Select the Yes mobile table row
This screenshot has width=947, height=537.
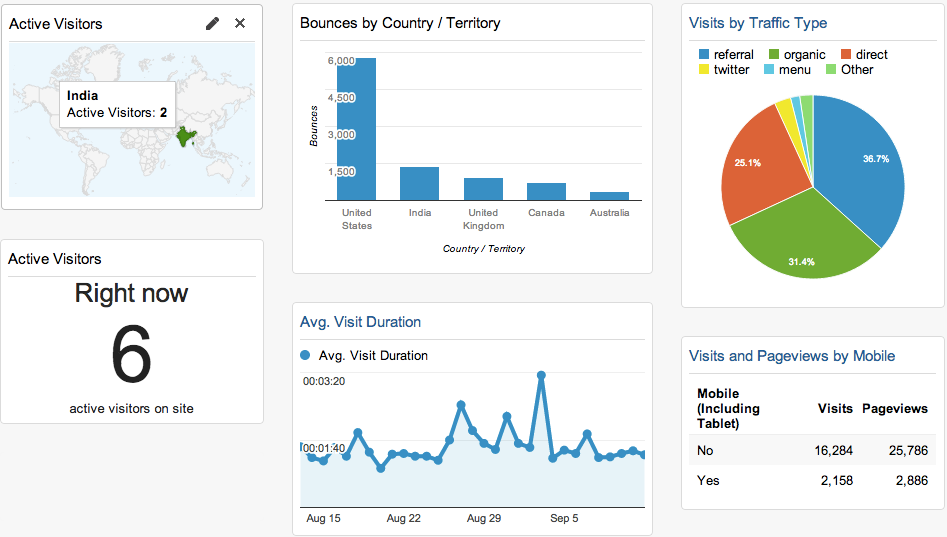[812, 480]
